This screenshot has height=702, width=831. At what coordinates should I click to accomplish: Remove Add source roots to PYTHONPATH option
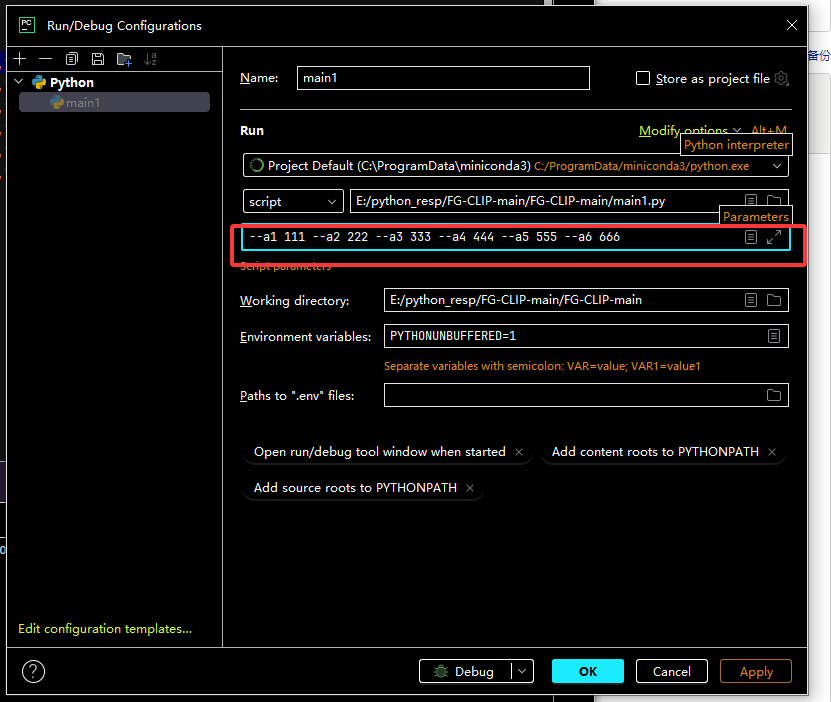[470, 488]
